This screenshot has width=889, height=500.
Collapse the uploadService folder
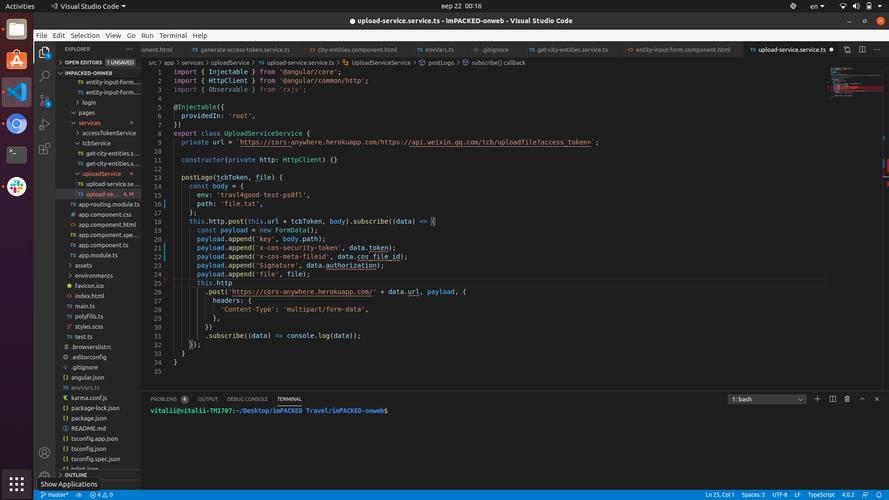[99, 174]
